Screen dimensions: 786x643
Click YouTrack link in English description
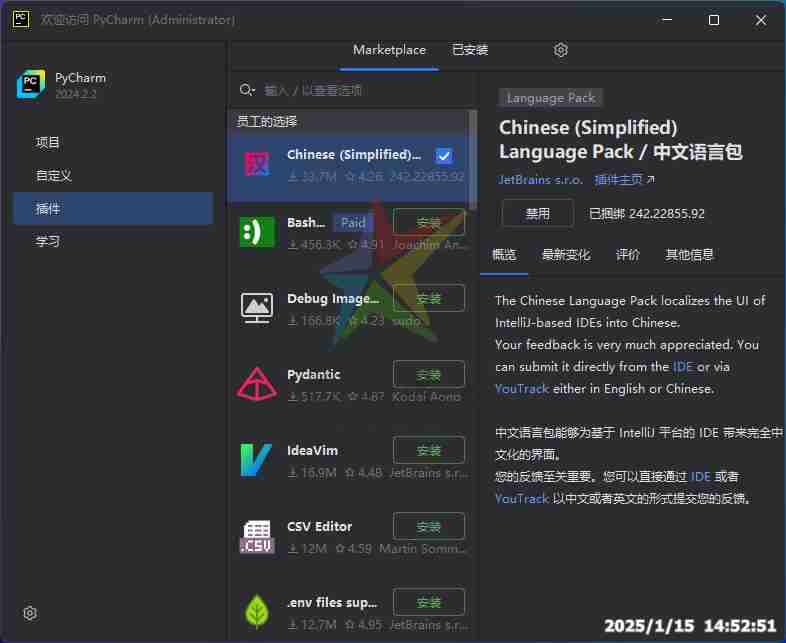522,389
